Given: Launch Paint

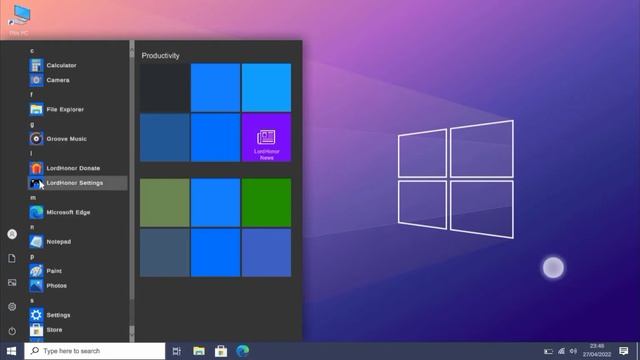Looking at the screenshot, I should (78, 271).
